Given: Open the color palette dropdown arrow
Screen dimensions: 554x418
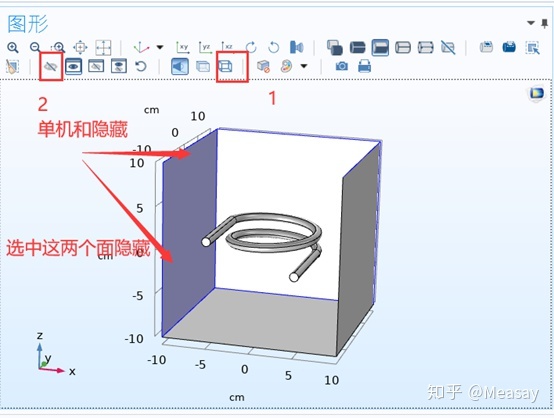Looking at the screenshot, I should [x=304, y=66].
